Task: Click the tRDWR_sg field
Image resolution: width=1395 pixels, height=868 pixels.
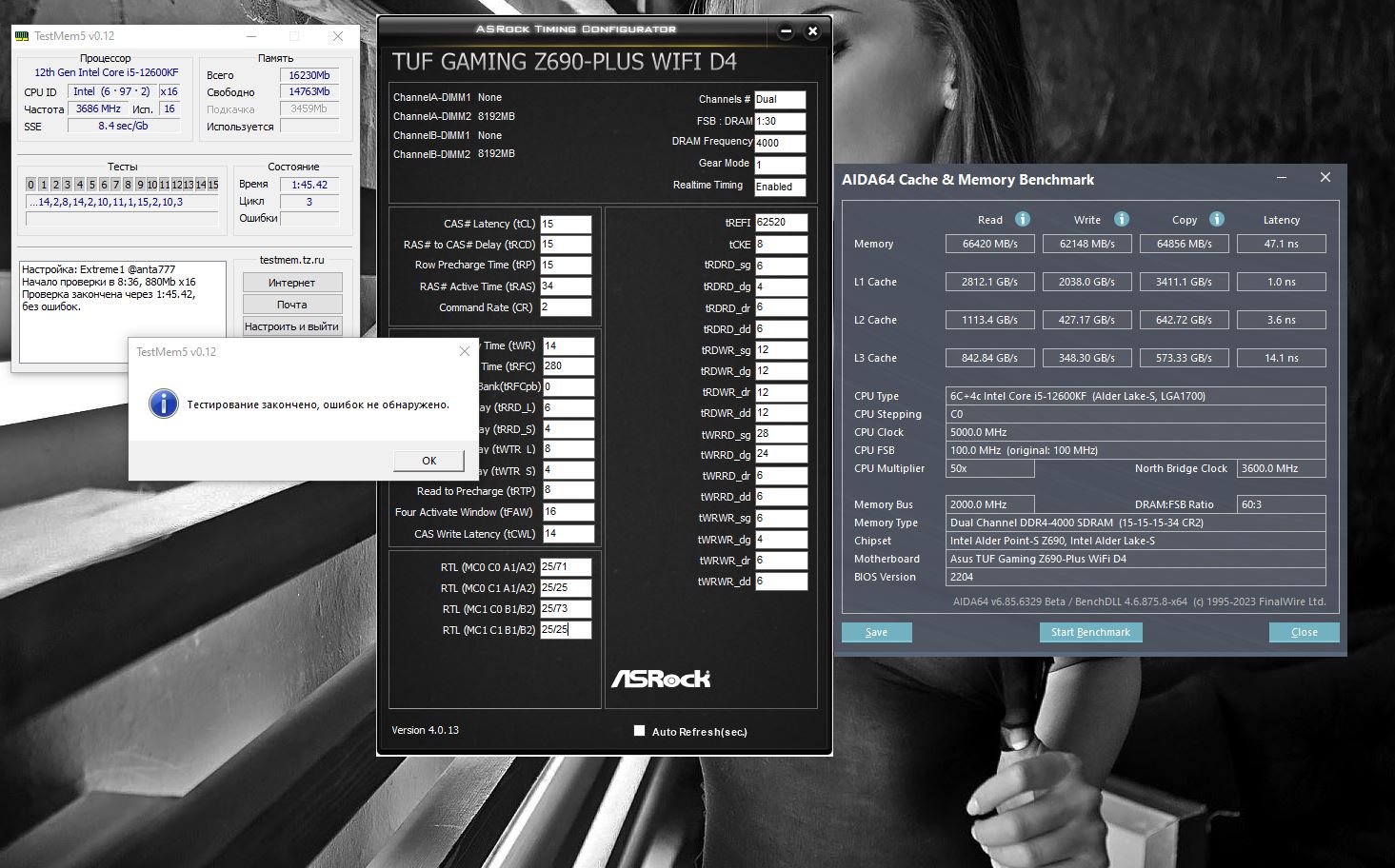Action: pos(782,350)
